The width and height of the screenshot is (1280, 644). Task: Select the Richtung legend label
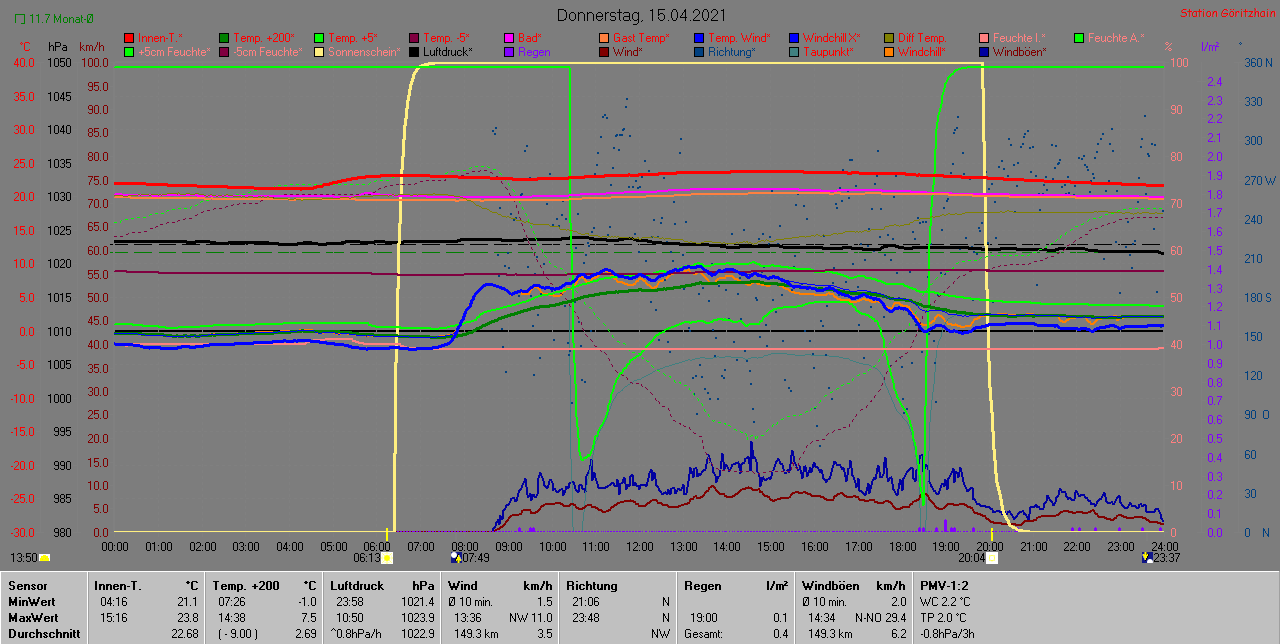(732, 52)
